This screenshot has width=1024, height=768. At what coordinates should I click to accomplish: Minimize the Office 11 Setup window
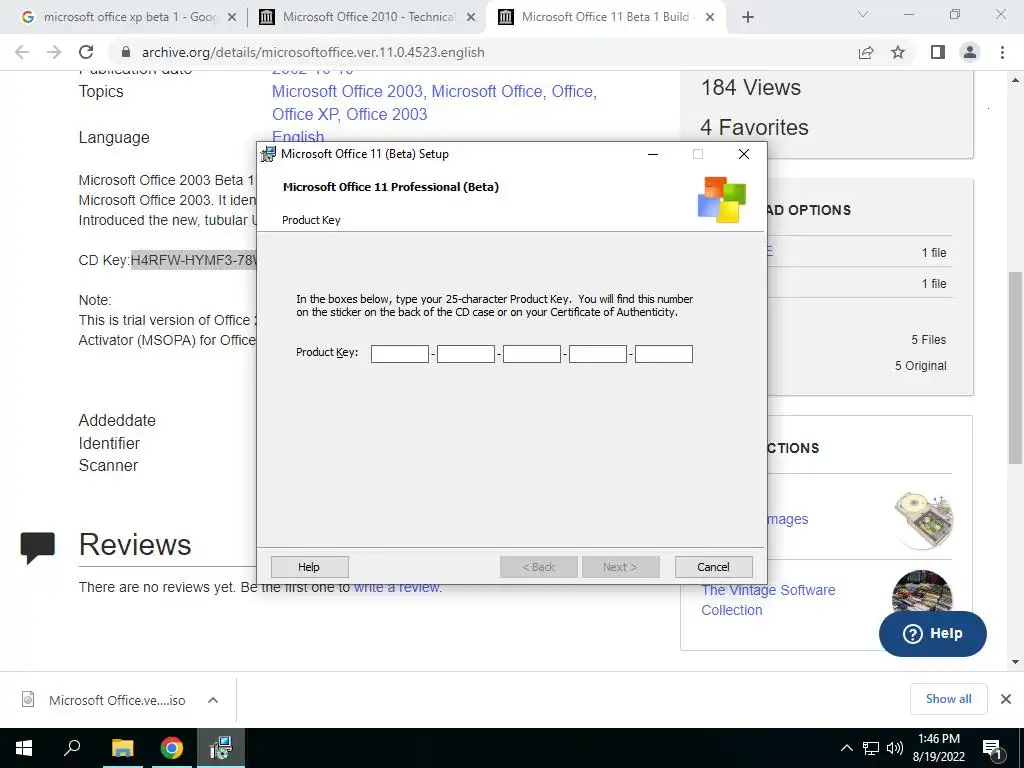click(652, 154)
